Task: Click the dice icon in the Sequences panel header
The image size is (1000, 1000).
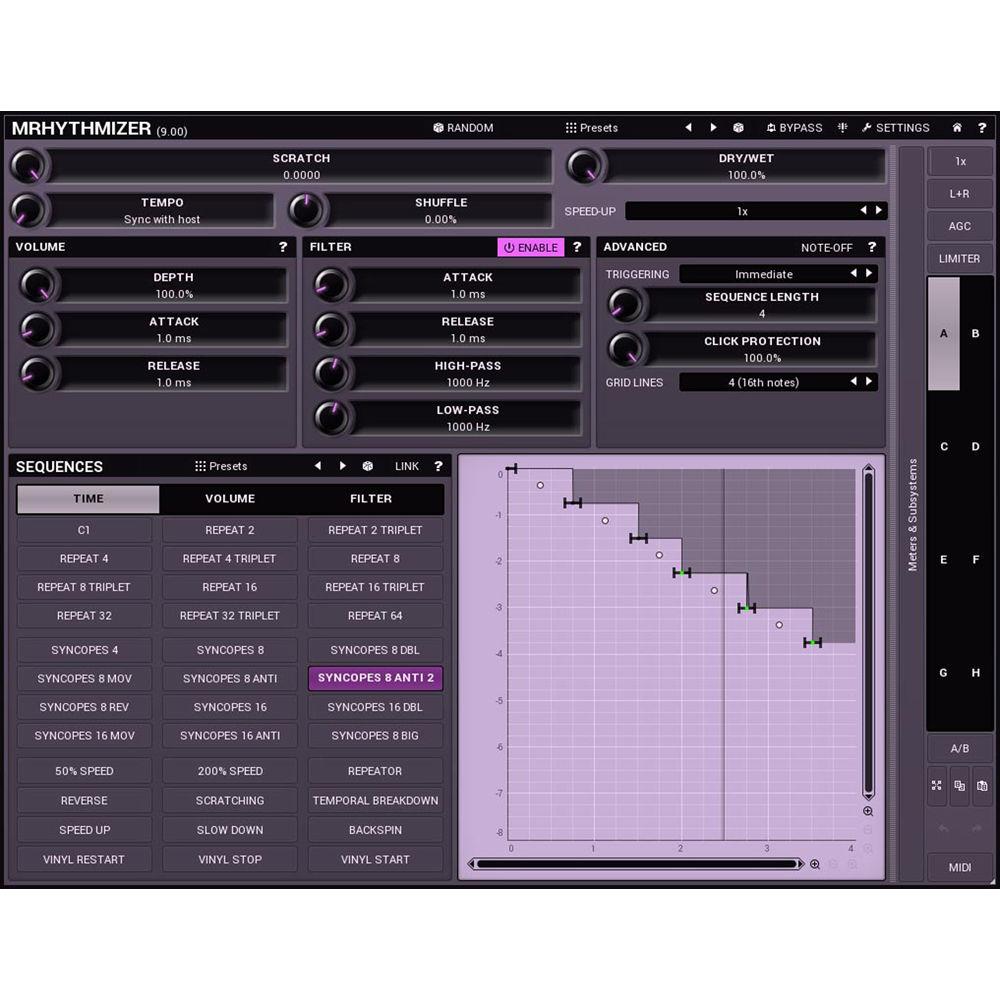Action: pos(368,465)
